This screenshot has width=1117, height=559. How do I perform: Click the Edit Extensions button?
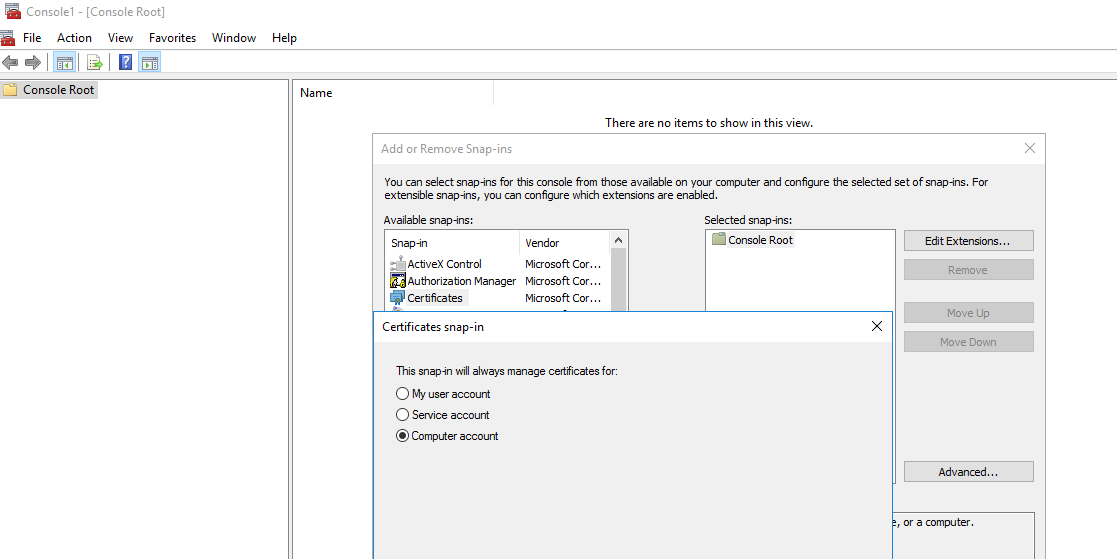click(x=968, y=241)
